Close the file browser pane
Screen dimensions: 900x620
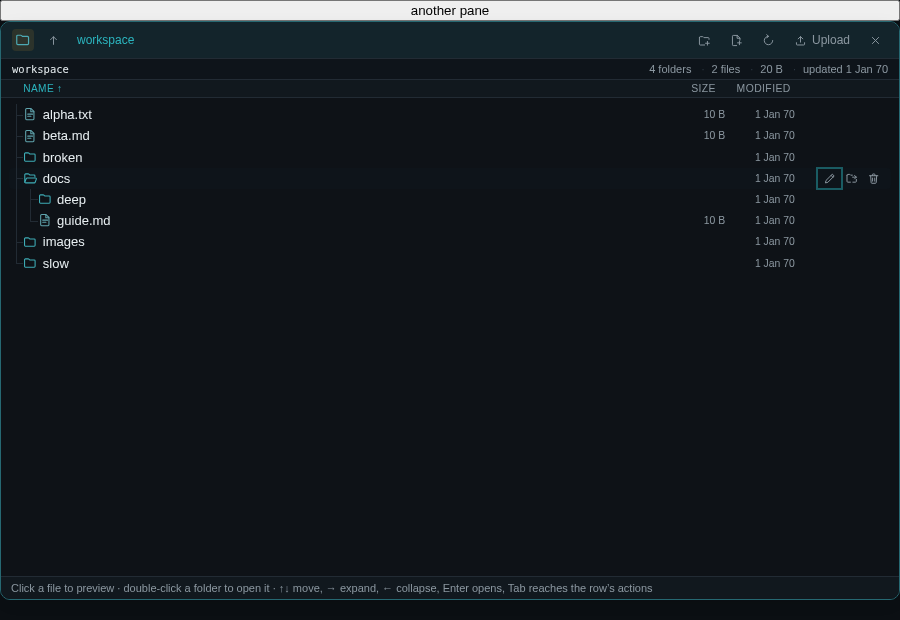(875, 40)
